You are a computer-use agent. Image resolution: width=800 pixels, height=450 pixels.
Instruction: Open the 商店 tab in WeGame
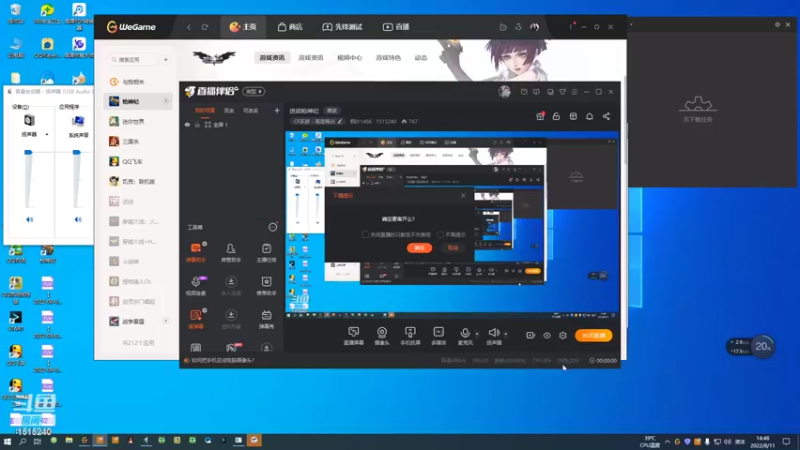pos(290,27)
